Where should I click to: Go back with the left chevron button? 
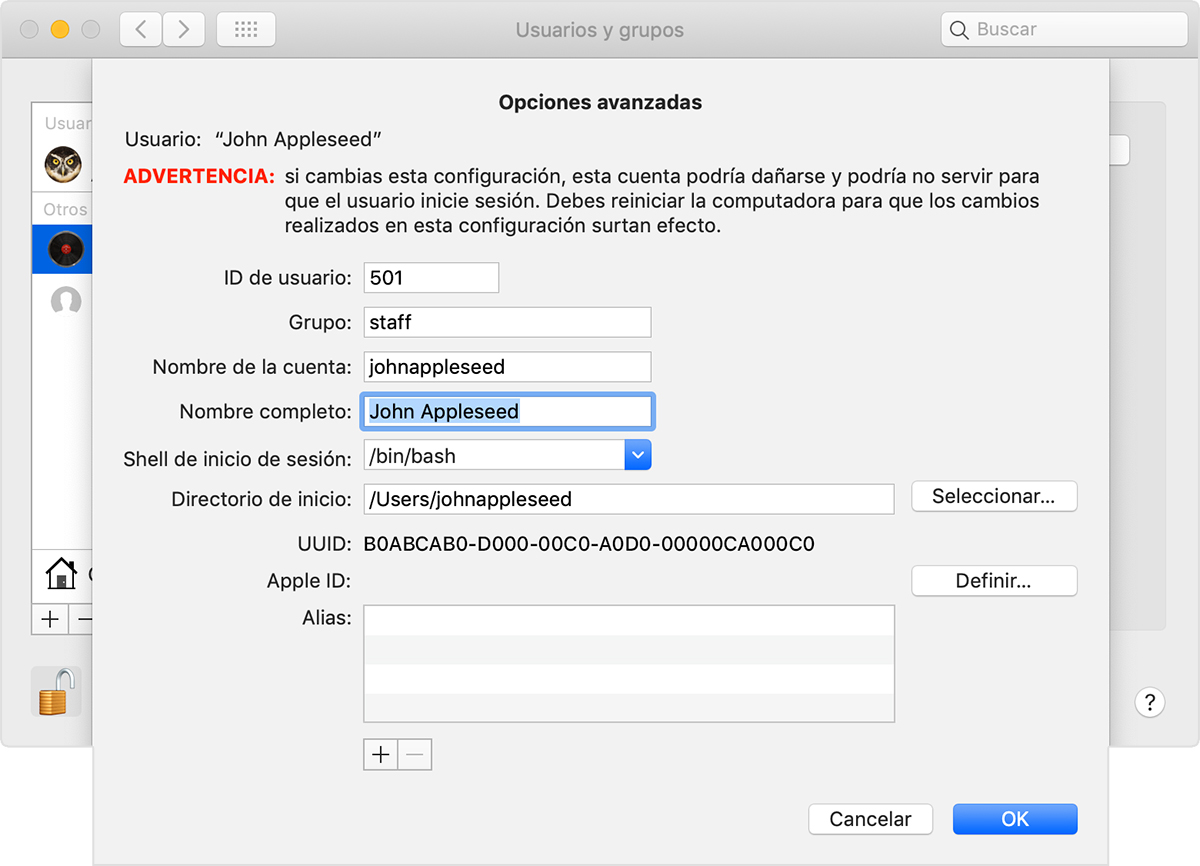[141, 30]
